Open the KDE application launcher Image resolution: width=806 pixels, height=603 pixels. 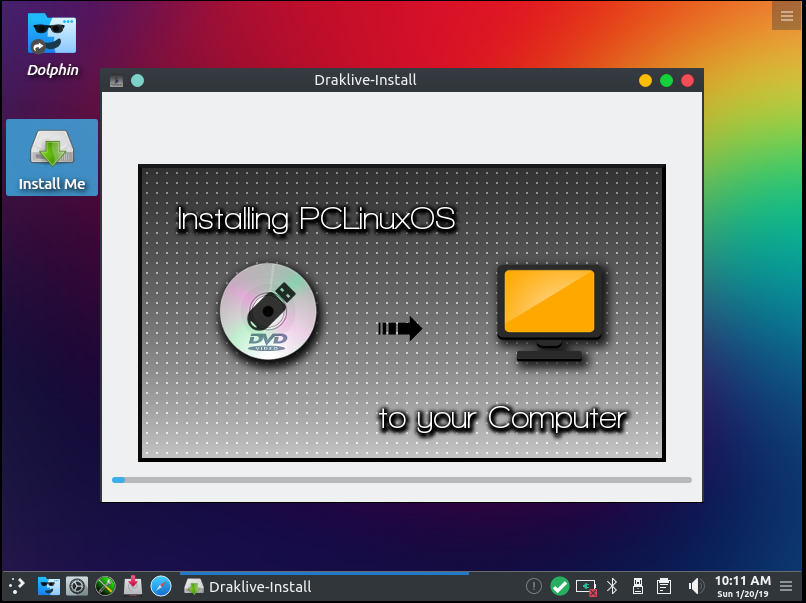click(17, 586)
